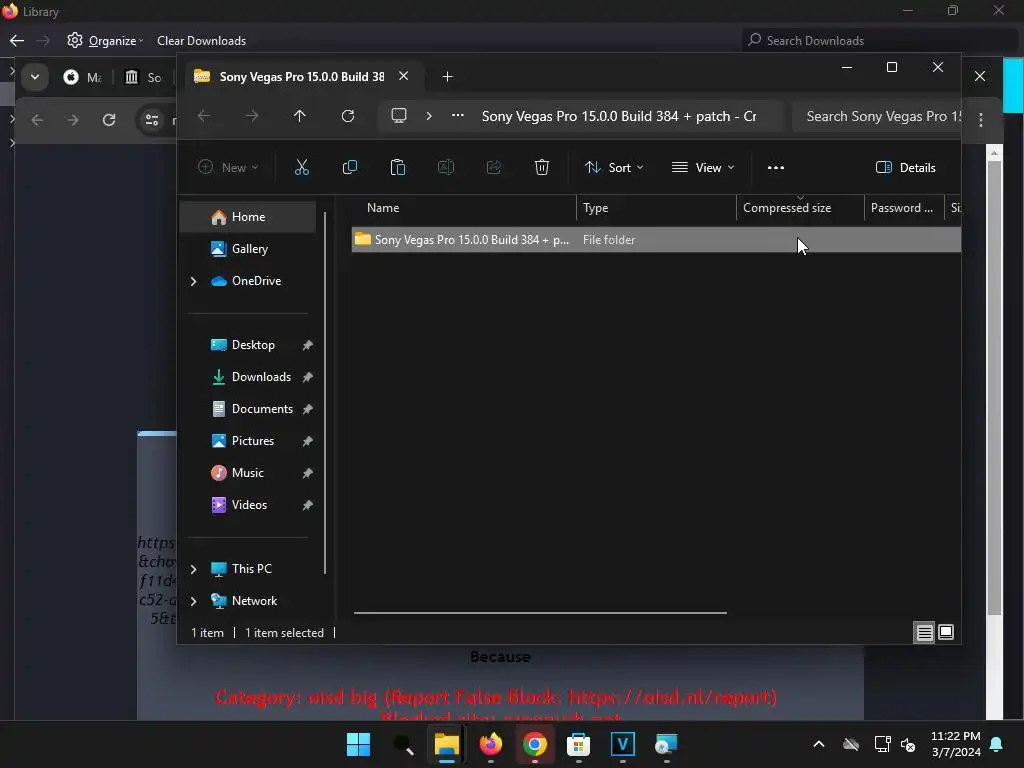The height and width of the screenshot is (768, 1024).
Task: Refresh the File Explorer folder view
Action: pyautogui.click(x=347, y=116)
